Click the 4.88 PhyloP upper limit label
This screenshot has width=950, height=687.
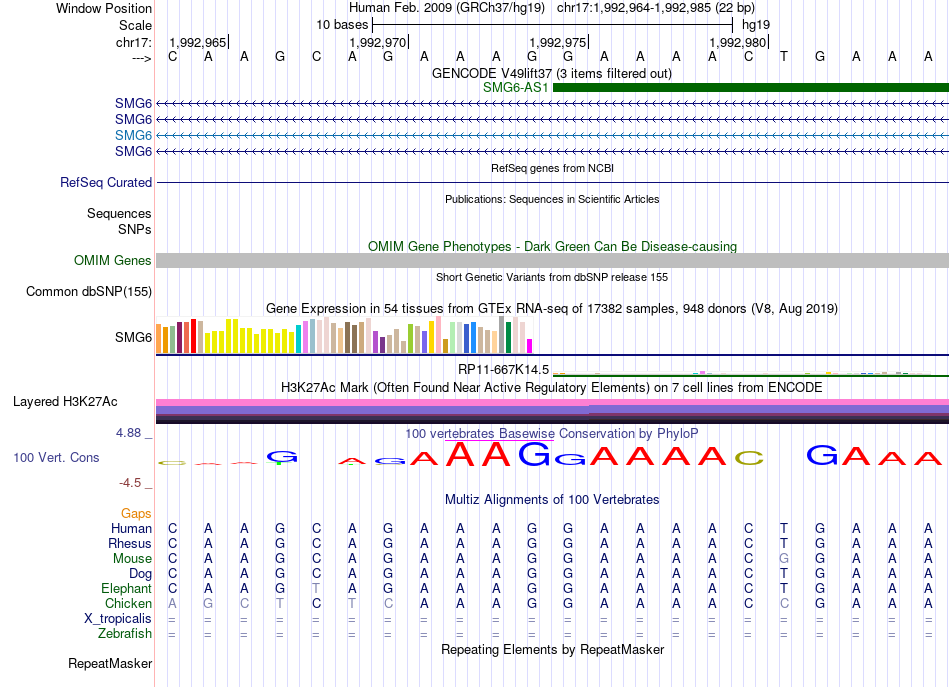(128, 433)
